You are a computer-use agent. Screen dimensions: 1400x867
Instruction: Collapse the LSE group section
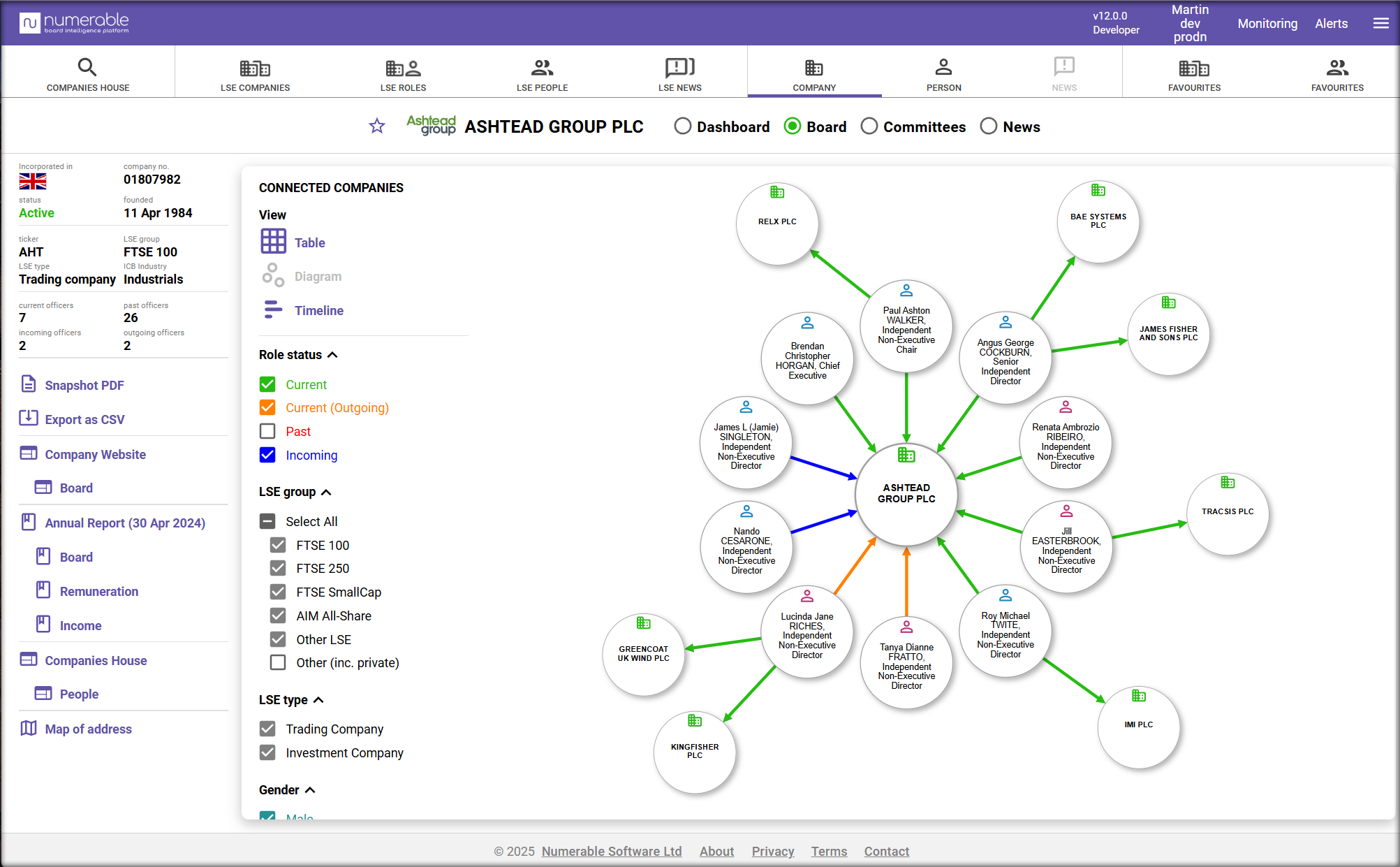[x=326, y=492]
